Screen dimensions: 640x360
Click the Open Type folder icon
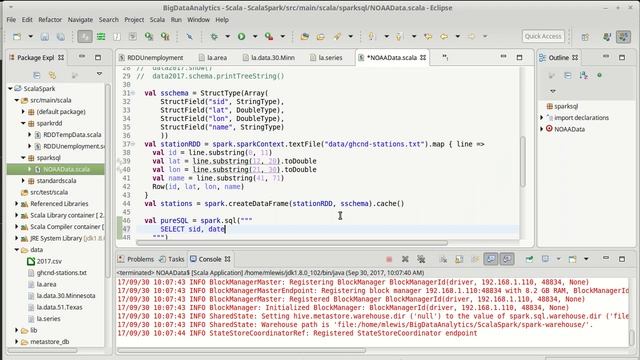point(304,36)
